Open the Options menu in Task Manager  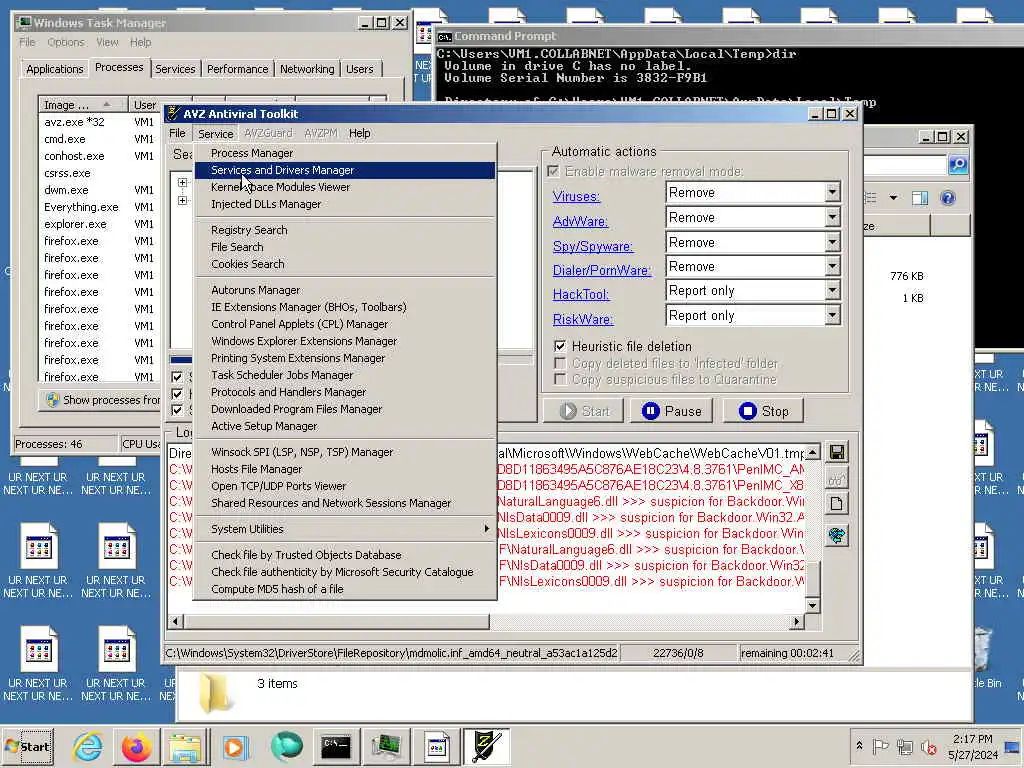tap(66, 42)
